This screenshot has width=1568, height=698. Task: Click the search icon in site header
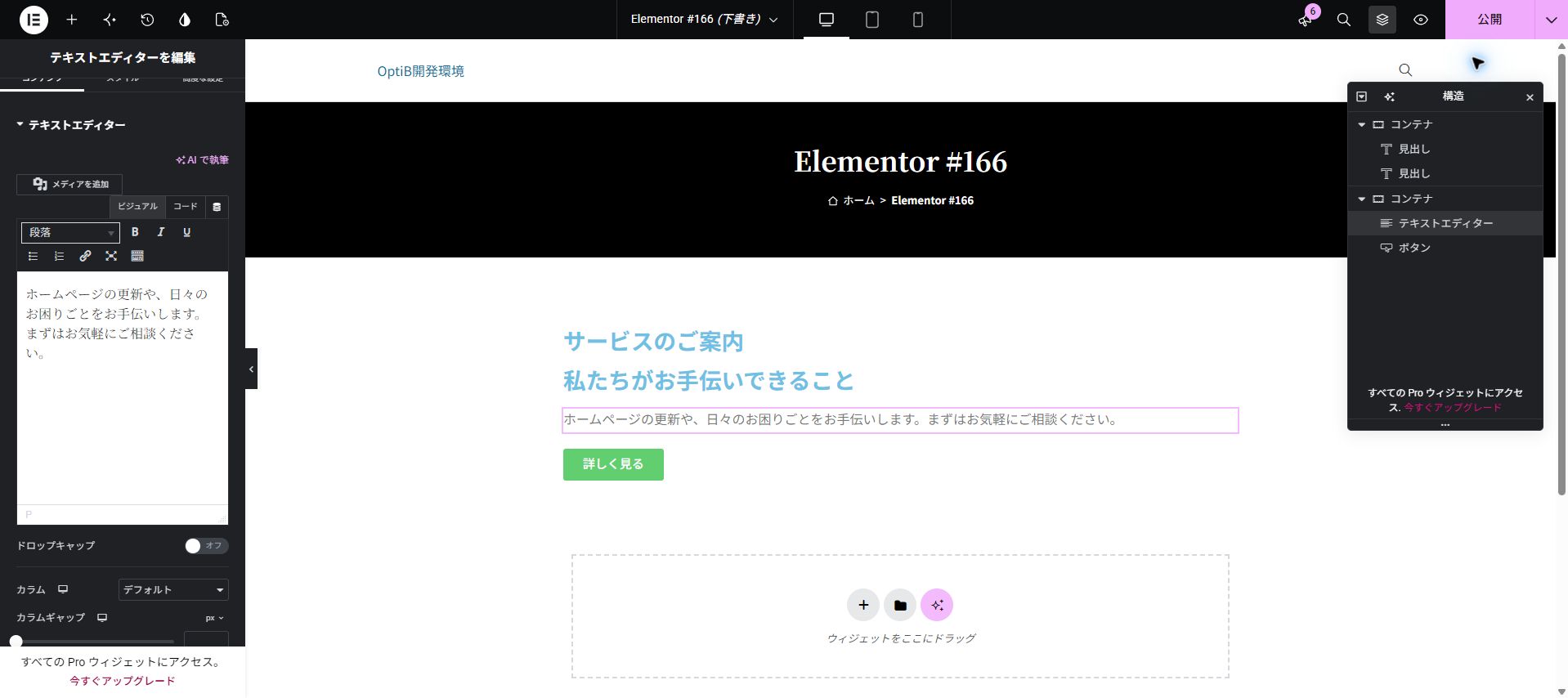click(x=1405, y=70)
